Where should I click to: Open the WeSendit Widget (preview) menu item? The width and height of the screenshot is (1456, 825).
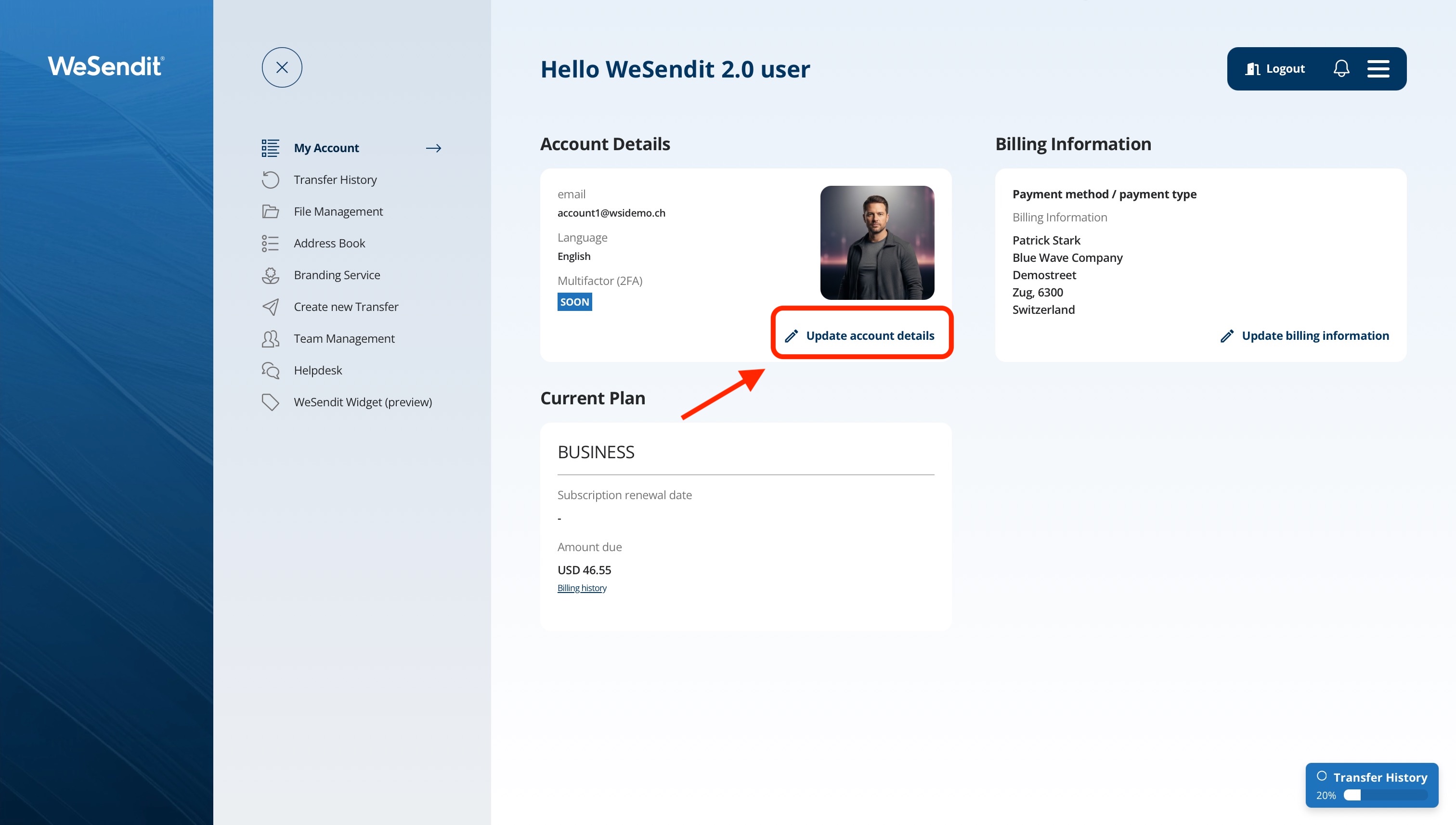point(362,402)
